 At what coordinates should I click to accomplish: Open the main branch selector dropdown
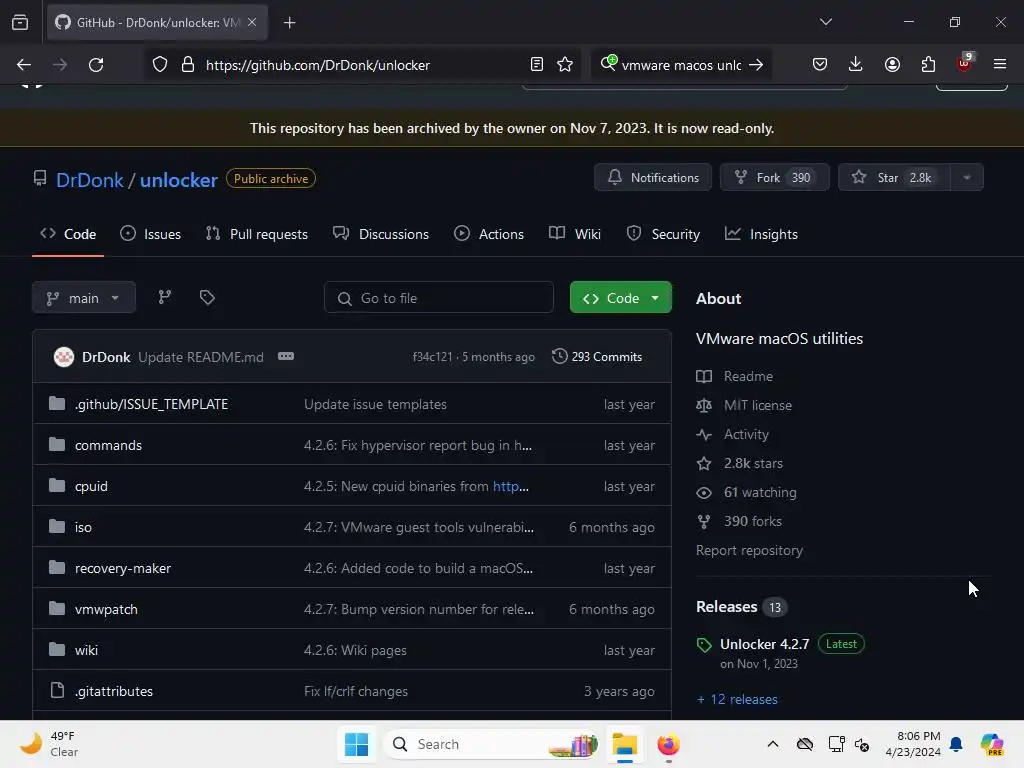[x=84, y=298]
